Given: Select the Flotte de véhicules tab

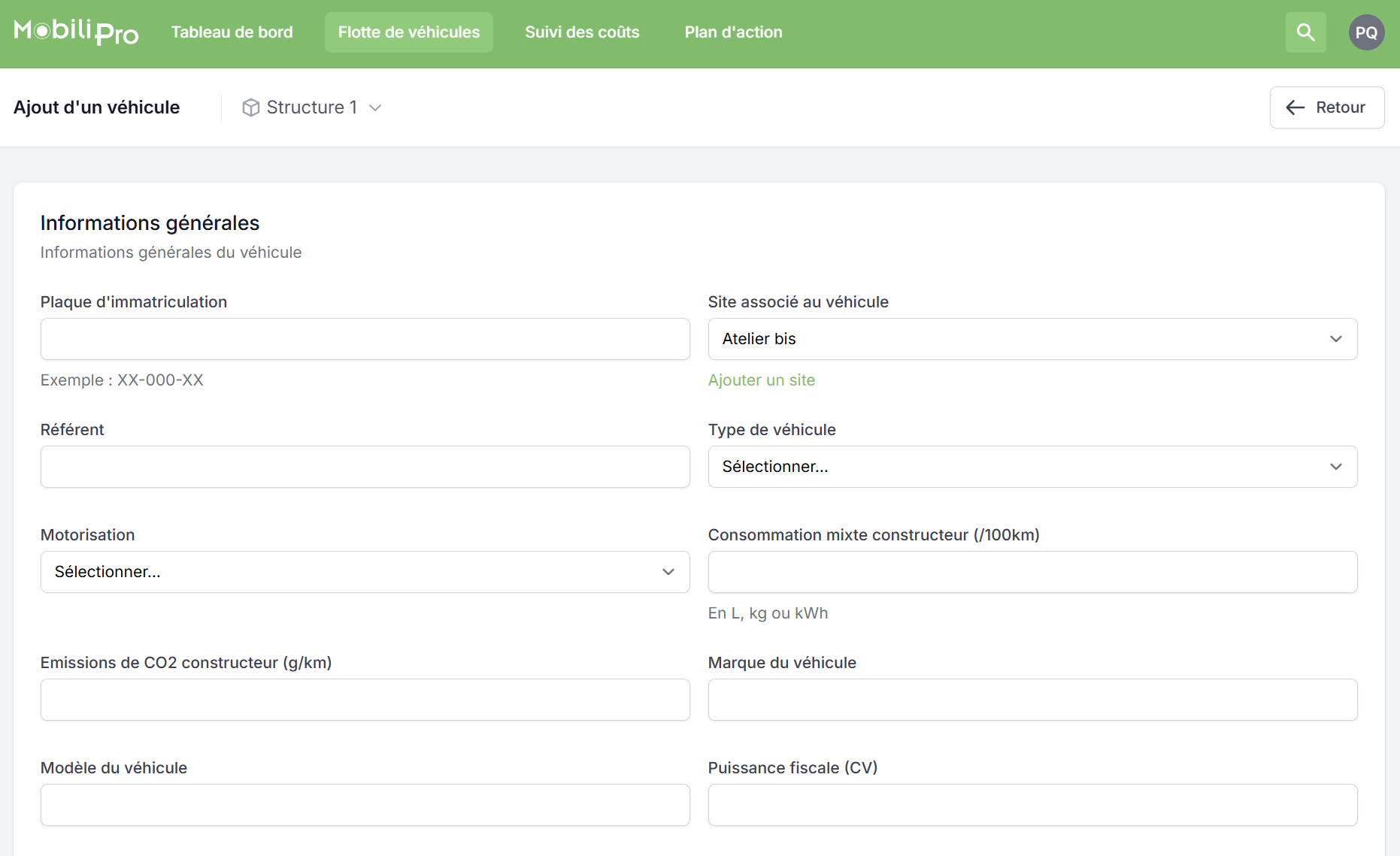Looking at the screenshot, I should pyautogui.click(x=408, y=32).
